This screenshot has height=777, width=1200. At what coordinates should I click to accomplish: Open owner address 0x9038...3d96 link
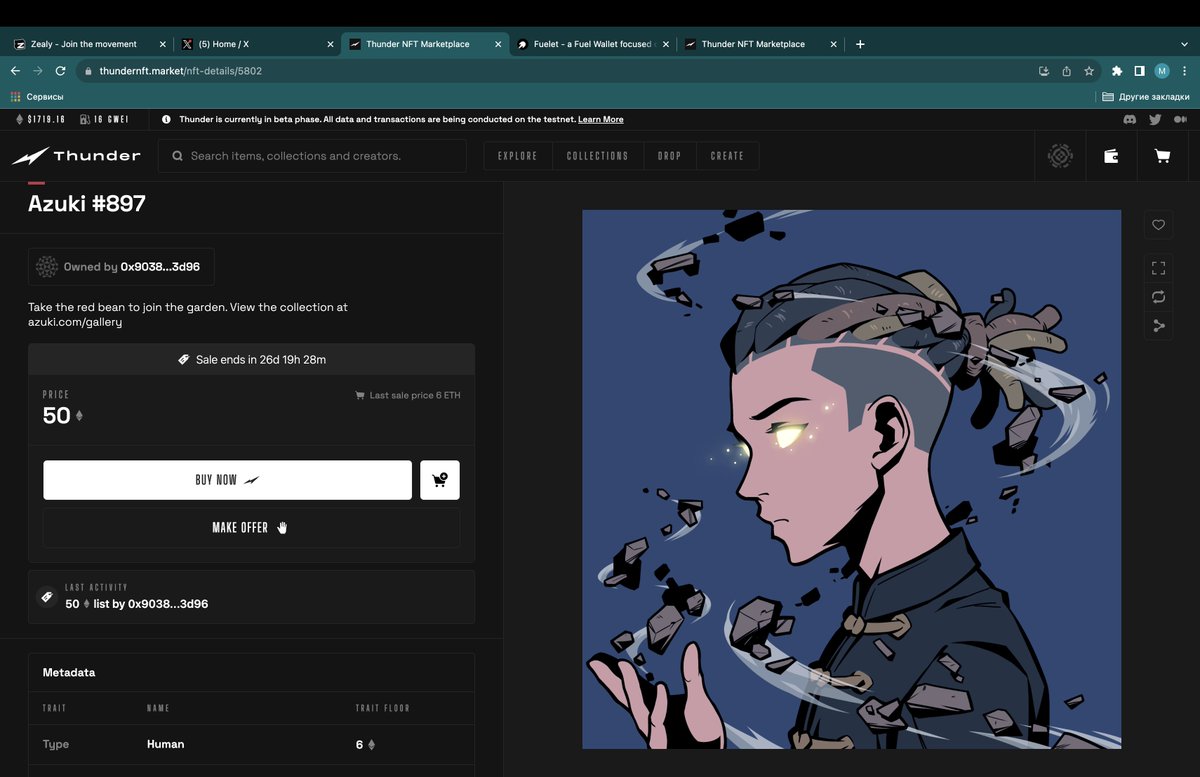point(160,267)
